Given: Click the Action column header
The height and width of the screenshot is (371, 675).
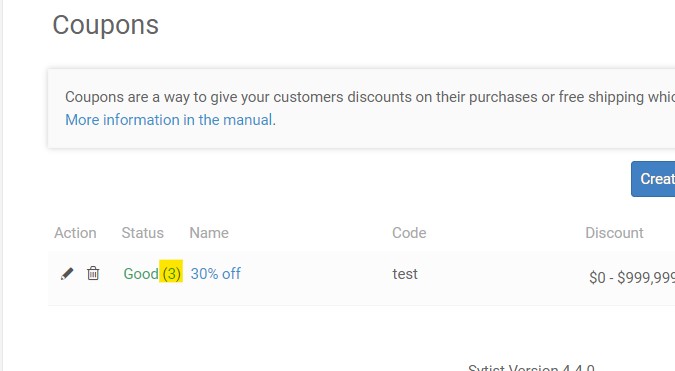Looking at the screenshot, I should coord(75,233).
